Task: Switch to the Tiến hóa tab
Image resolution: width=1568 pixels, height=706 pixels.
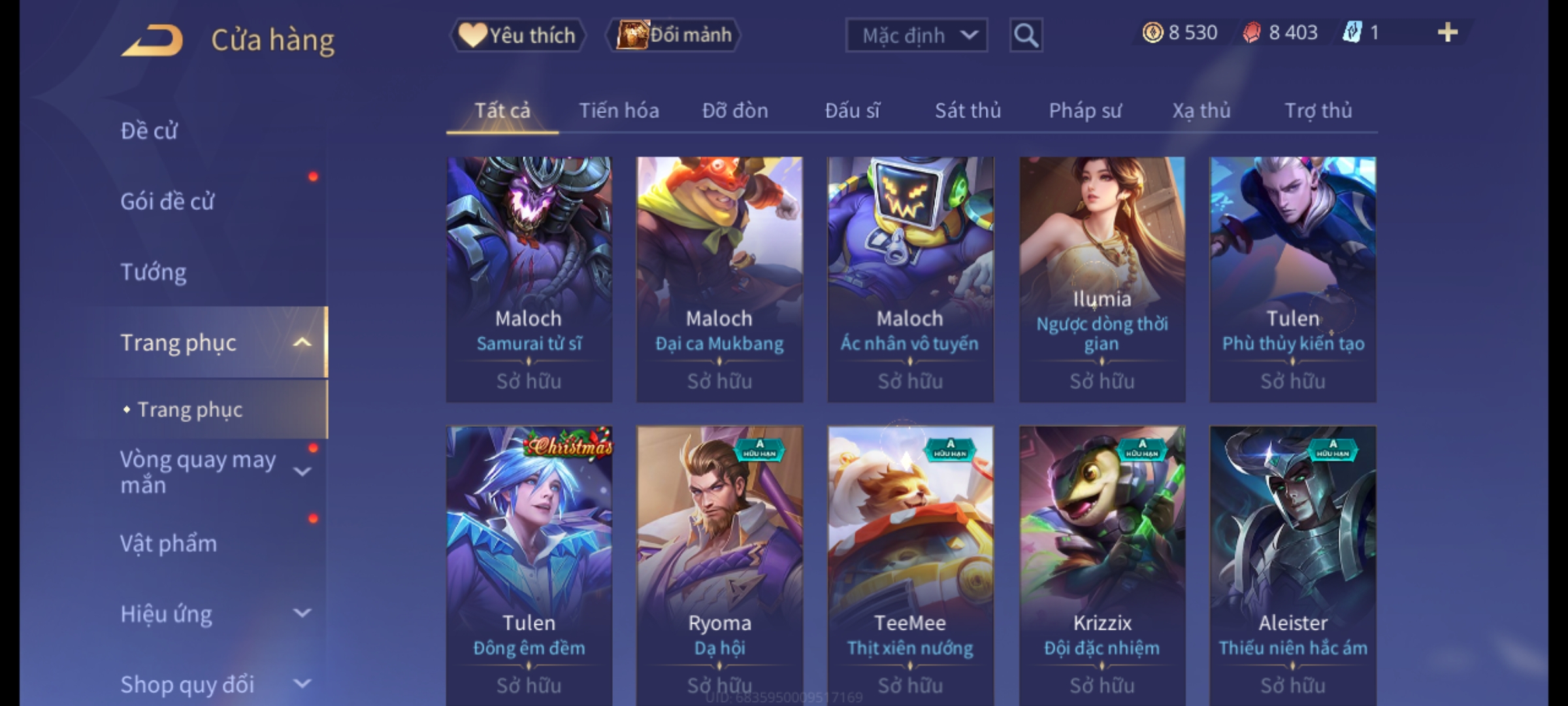Action: (x=619, y=110)
